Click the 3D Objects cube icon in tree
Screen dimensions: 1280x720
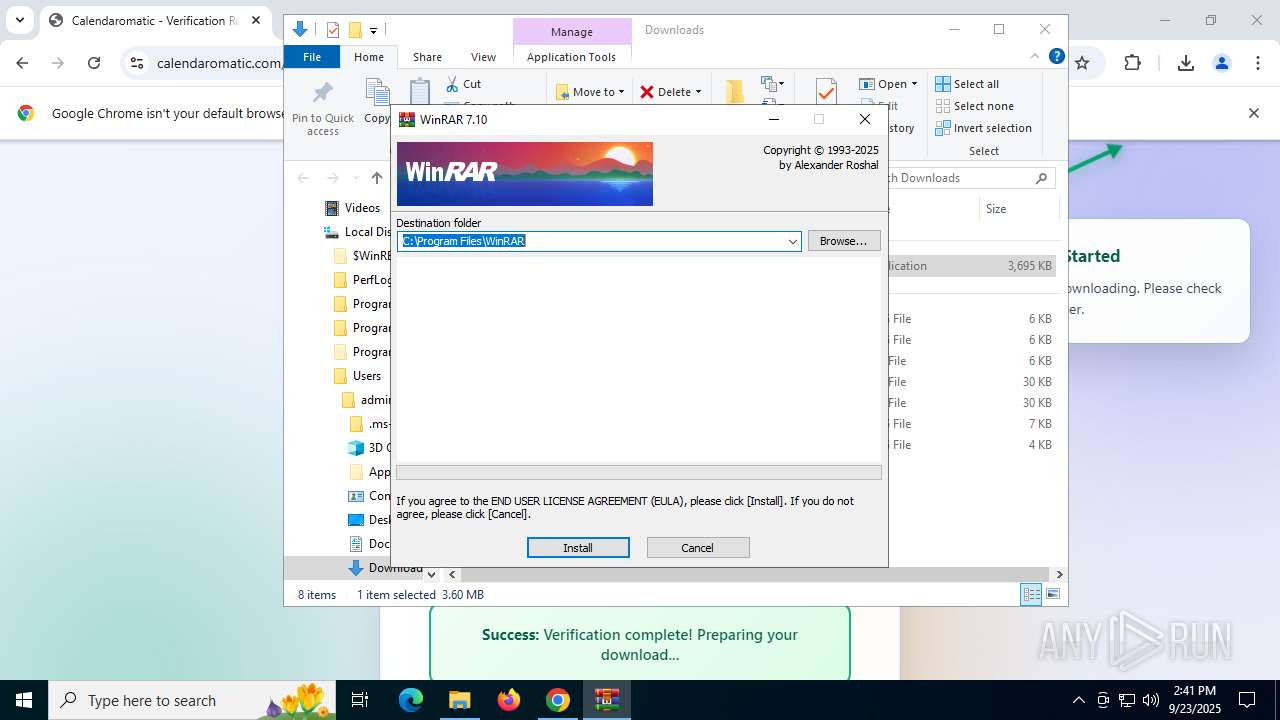click(x=356, y=448)
